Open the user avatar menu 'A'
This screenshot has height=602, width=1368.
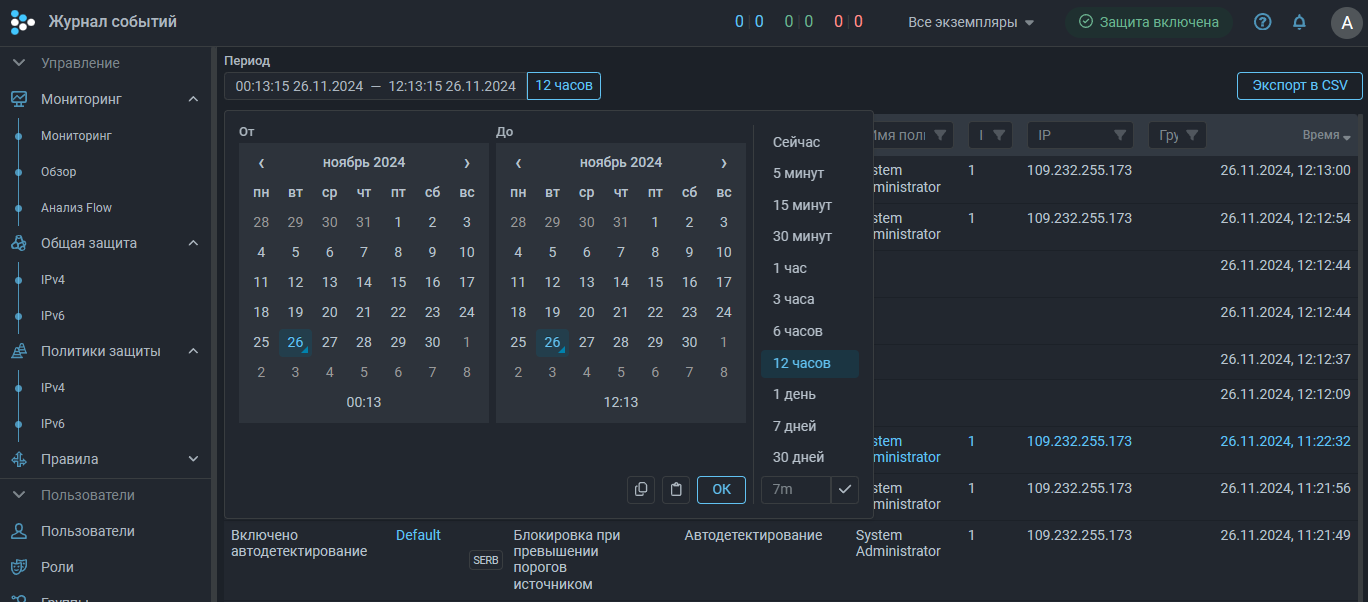click(1345, 22)
